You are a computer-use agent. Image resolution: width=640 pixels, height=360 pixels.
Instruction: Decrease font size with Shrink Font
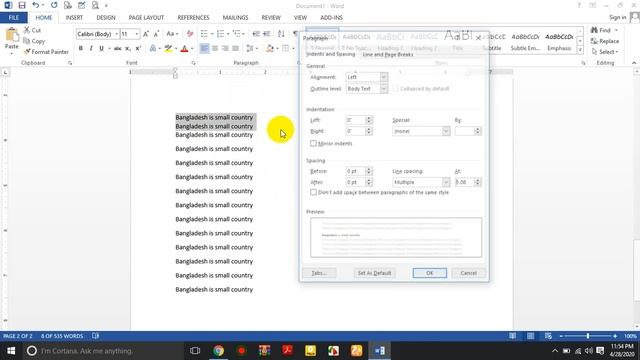click(156, 34)
